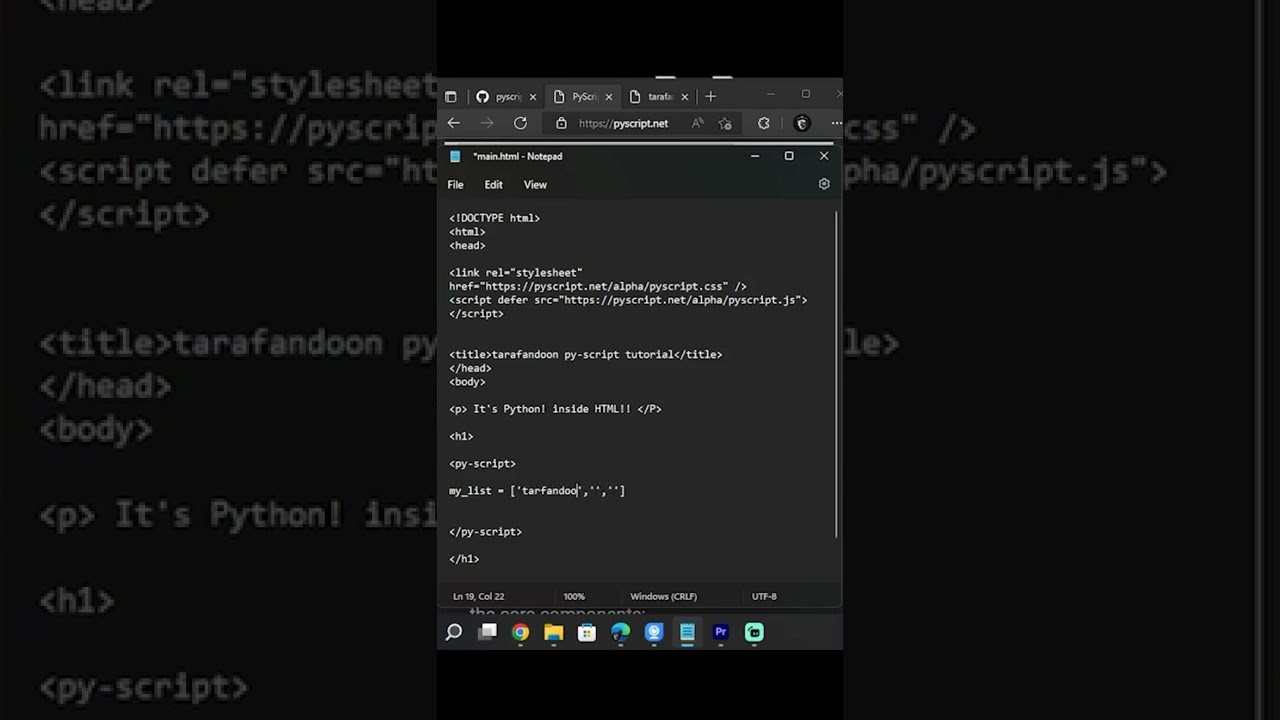This screenshot has width=1280, height=720.
Task: Click the Notepad app icon in title bar
Action: [x=456, y=156]
